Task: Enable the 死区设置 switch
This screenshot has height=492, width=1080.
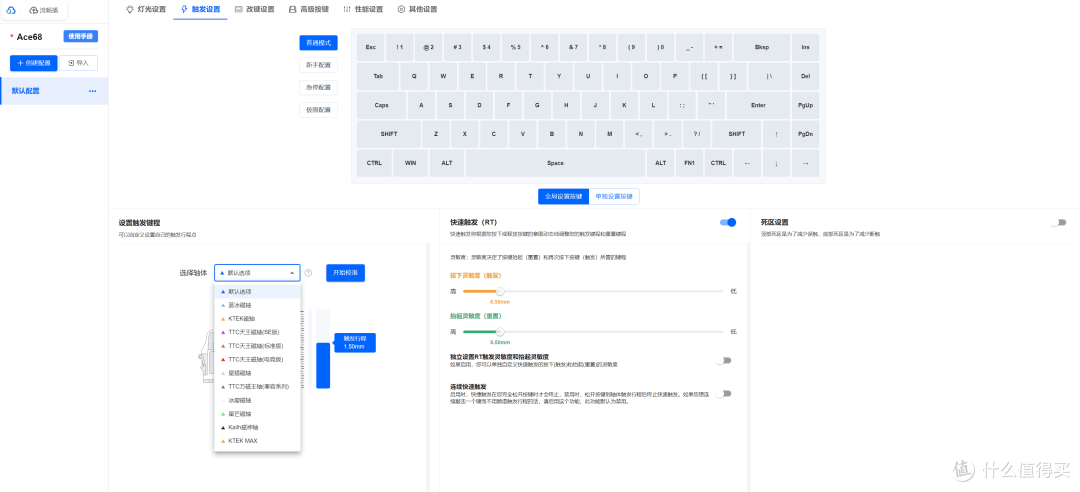Action: click(1058, 223)
